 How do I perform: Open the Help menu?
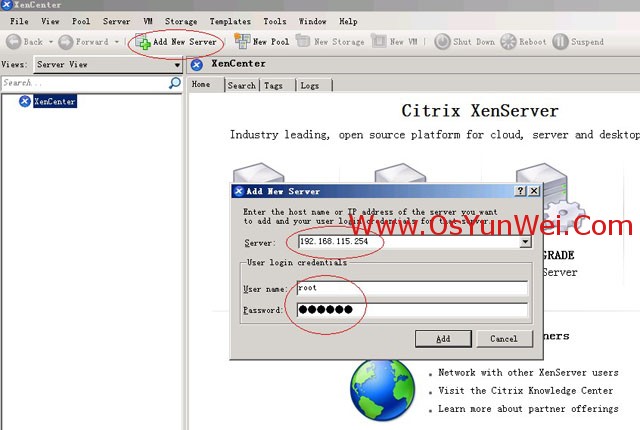(348, 21)
